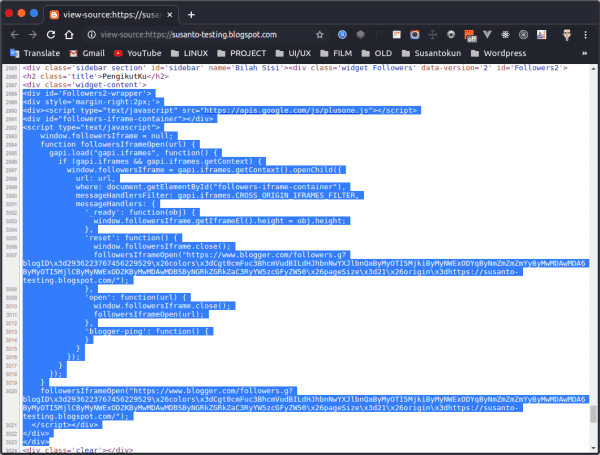Click line number 2988 in the gutter
This screenshot has height=455, width=600.
tap(11, 94)
